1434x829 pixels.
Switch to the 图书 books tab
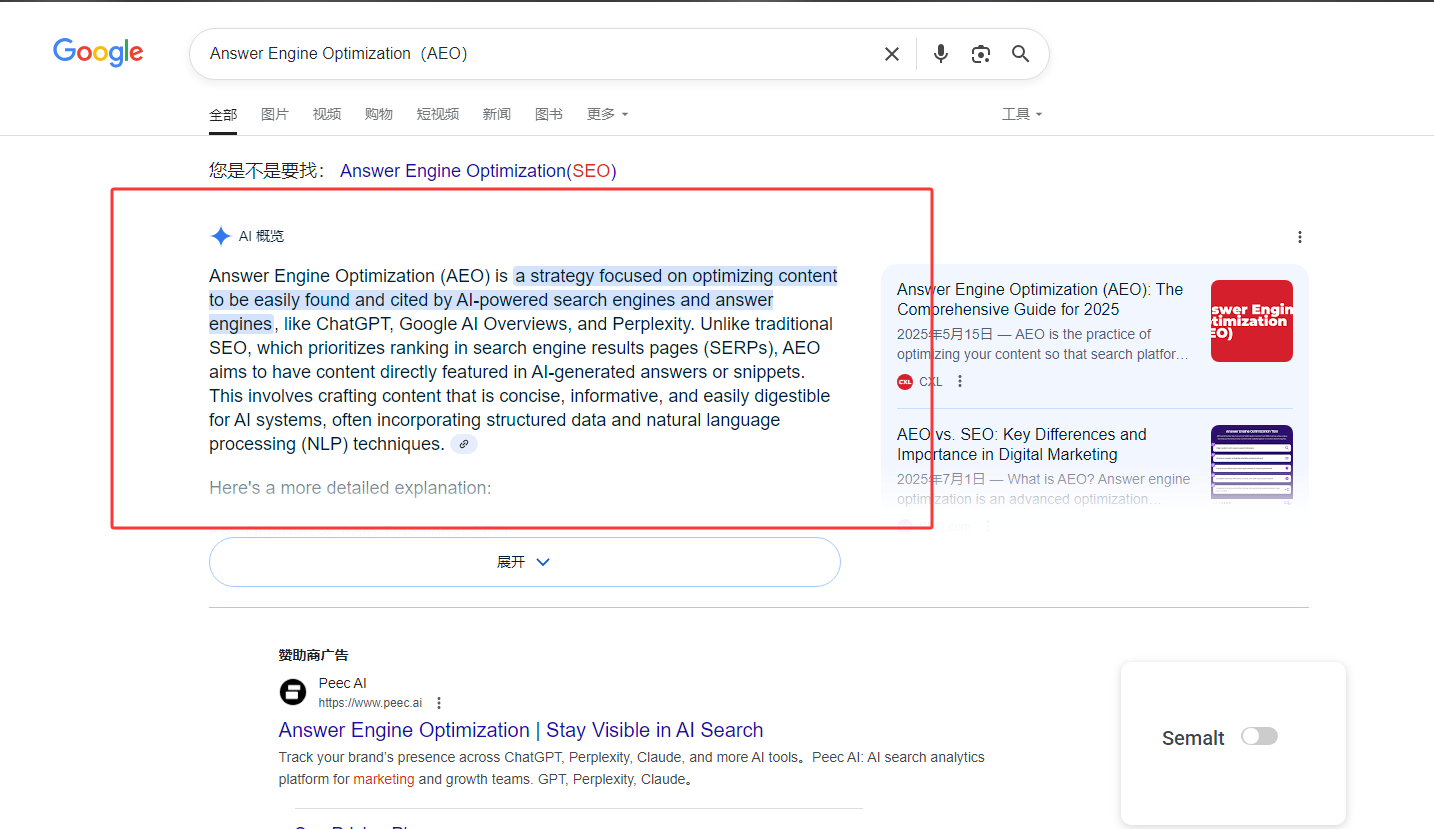point(549,114)
